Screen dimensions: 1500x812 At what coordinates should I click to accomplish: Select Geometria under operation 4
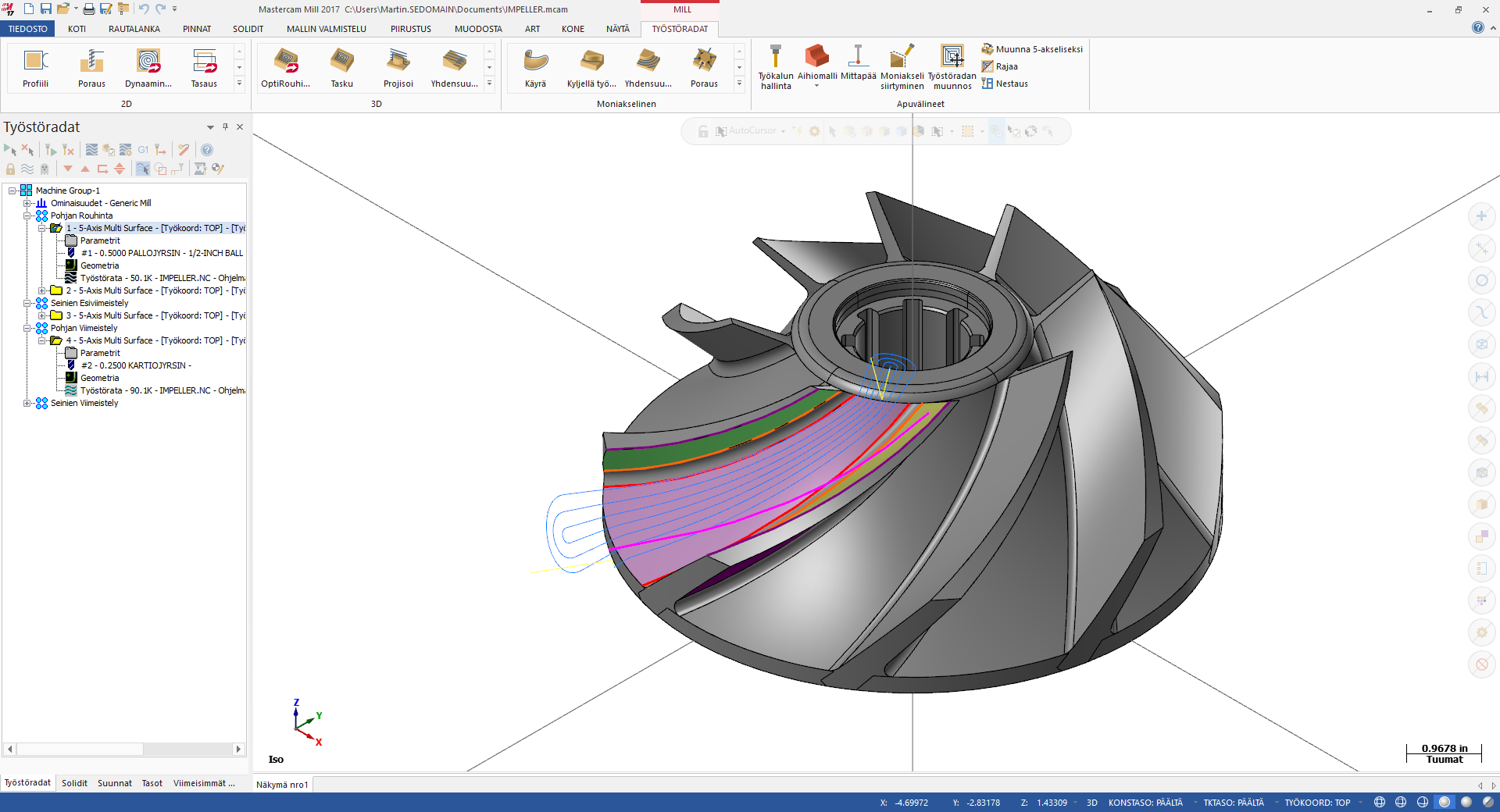coord(99,378)
